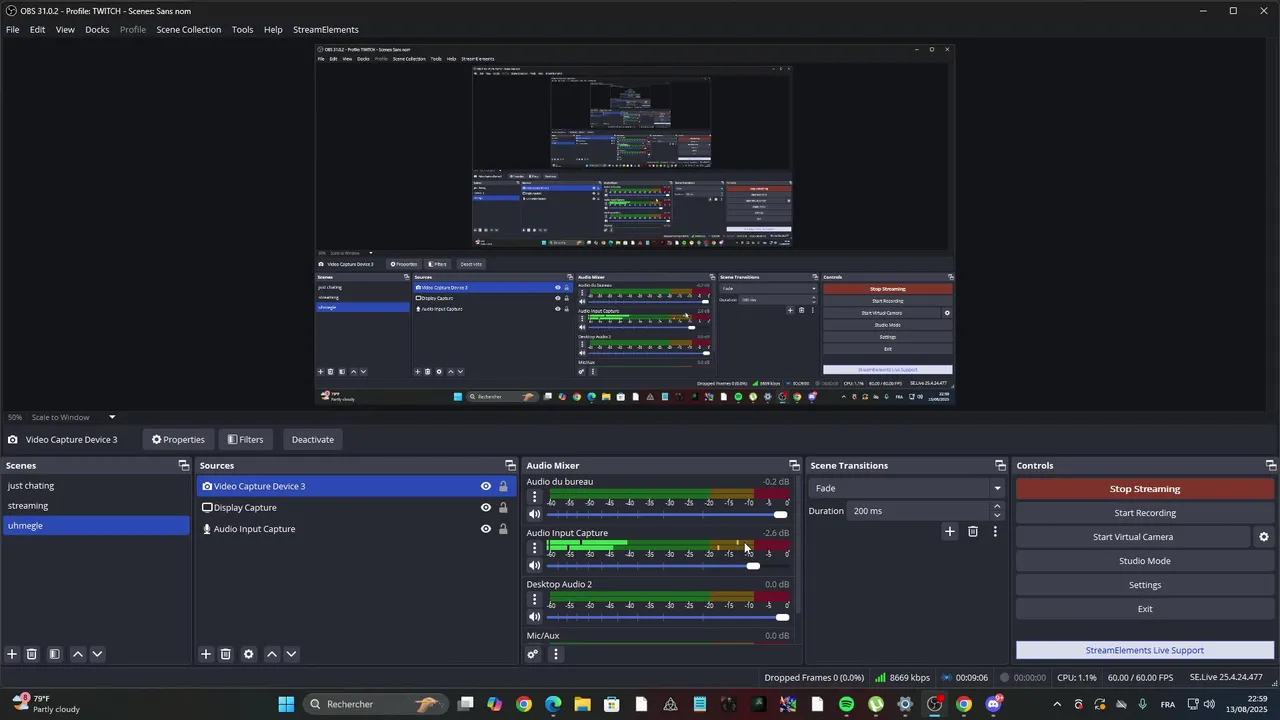Add a new scene with plus icon
Screen dimensions: 1280x720
coord(12,654)
